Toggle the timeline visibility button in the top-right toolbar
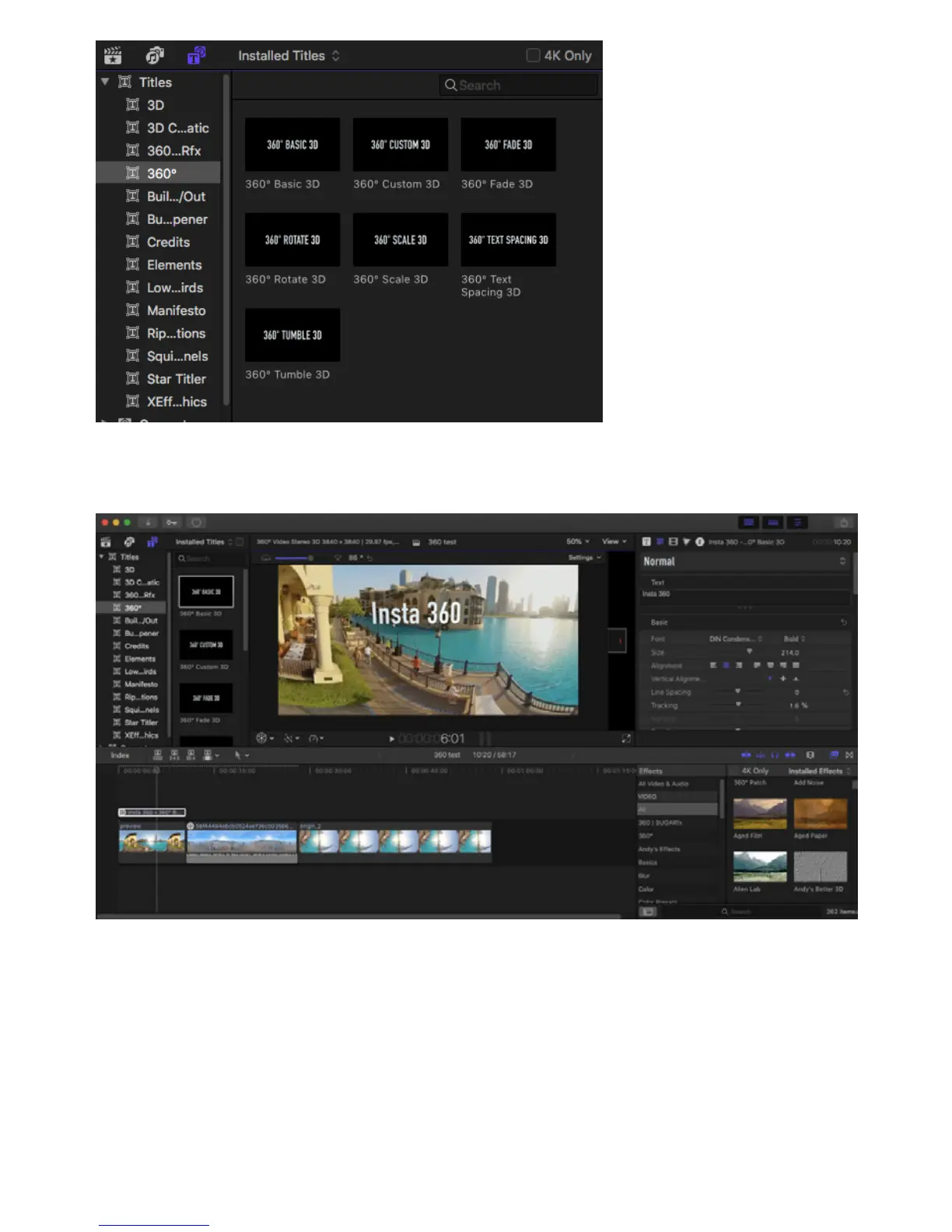The width and height of the screenshot is (952, 1232). coord(773,523)
